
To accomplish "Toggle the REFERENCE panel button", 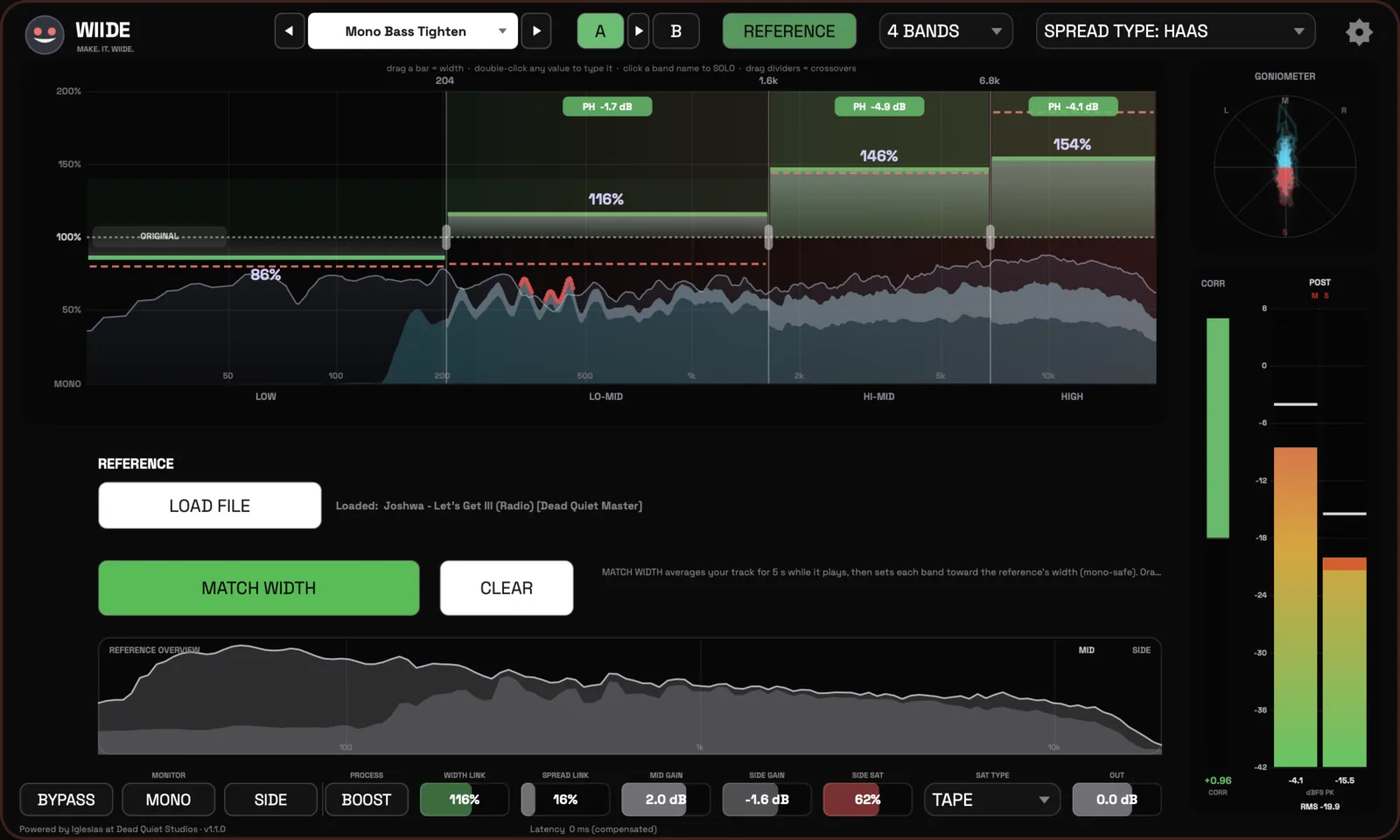I will point(789,31).
